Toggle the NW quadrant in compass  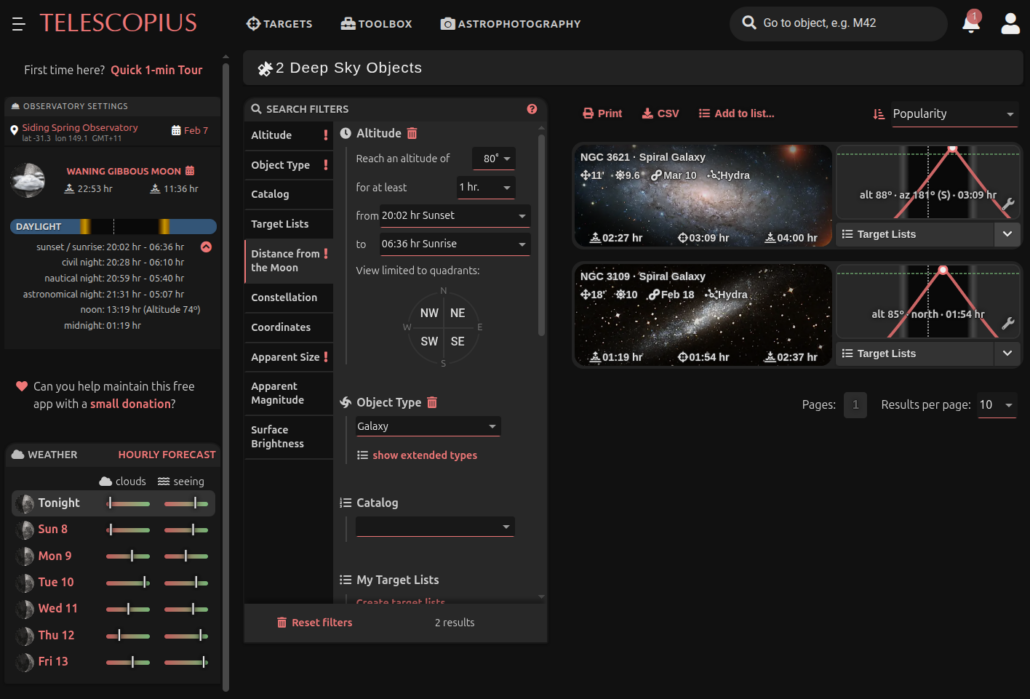point(429,313)
